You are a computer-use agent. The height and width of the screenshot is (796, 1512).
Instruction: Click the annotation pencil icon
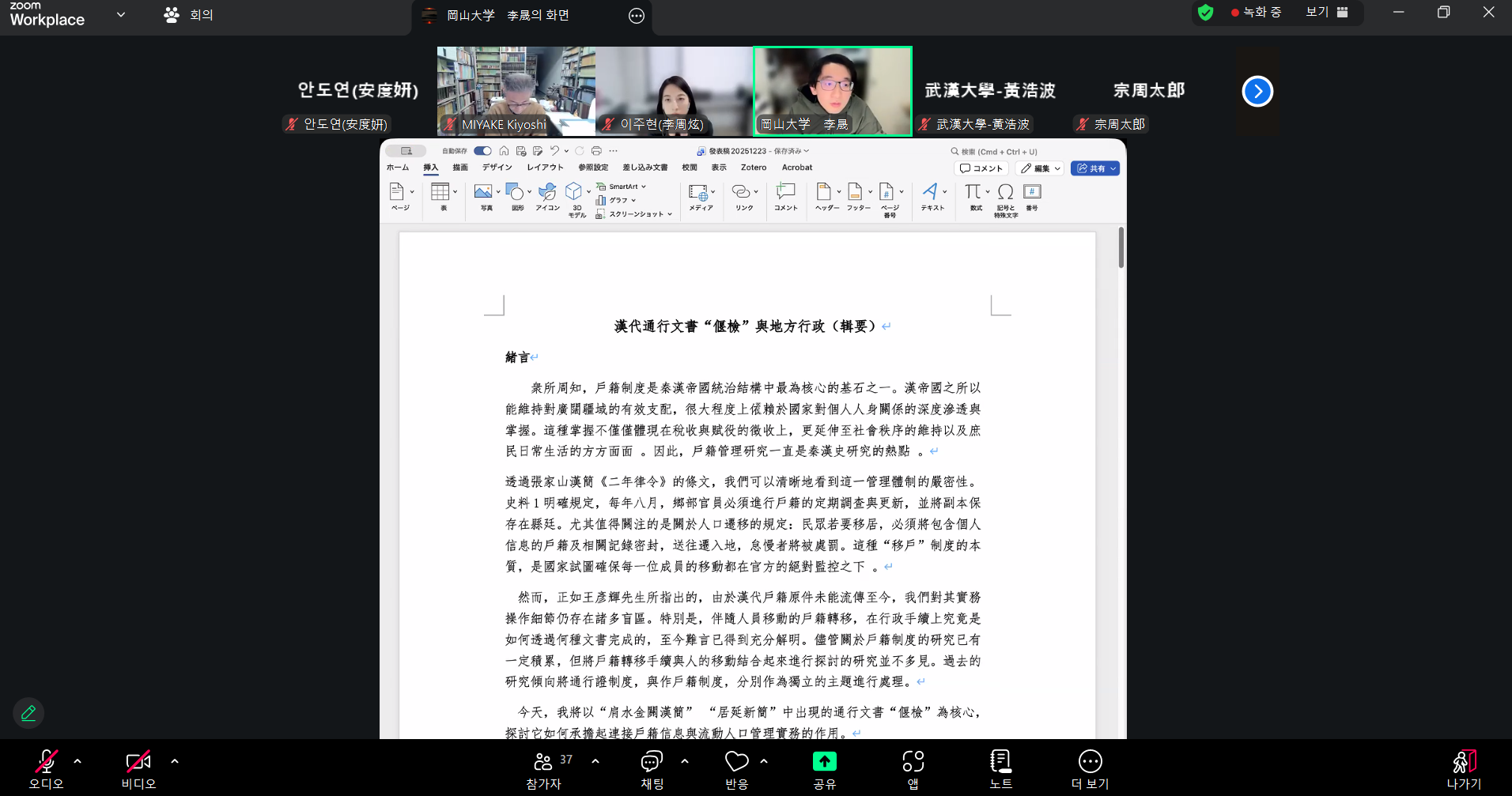(28, 713)
